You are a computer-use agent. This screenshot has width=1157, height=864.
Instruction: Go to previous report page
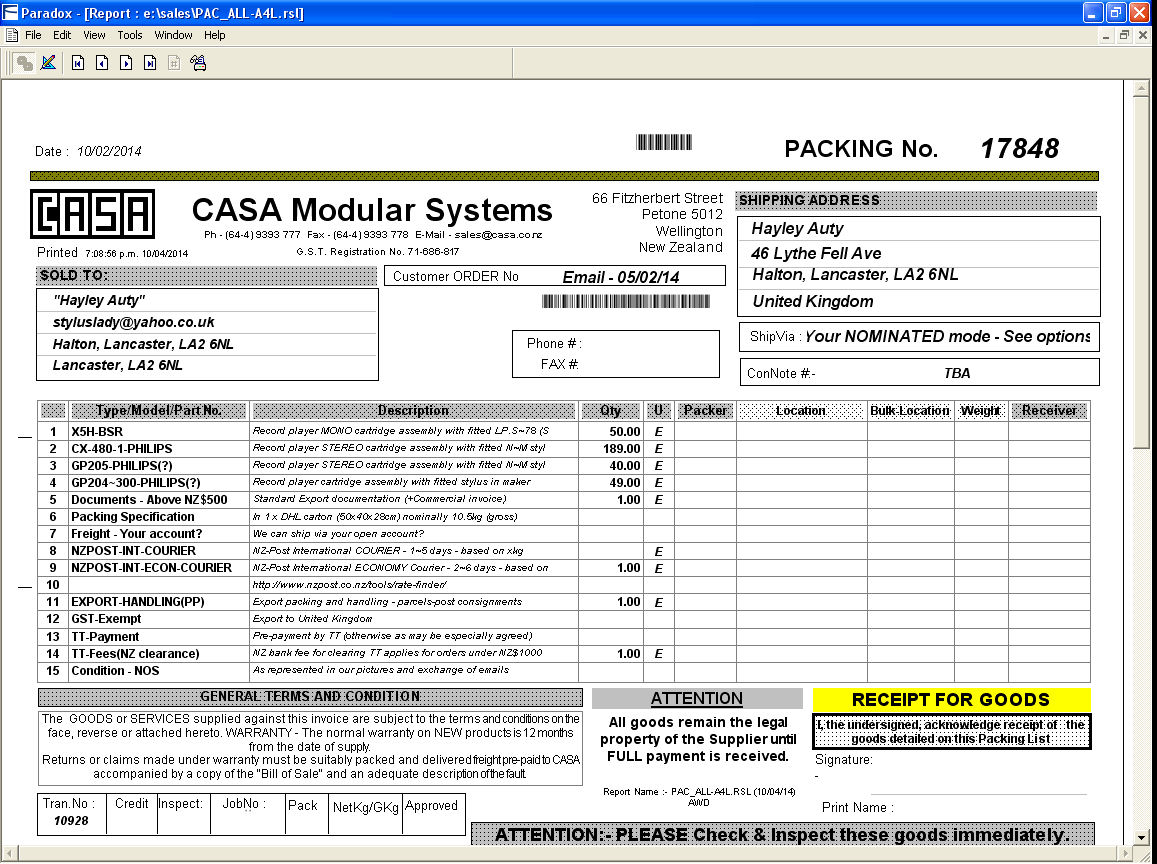(102, 63)
